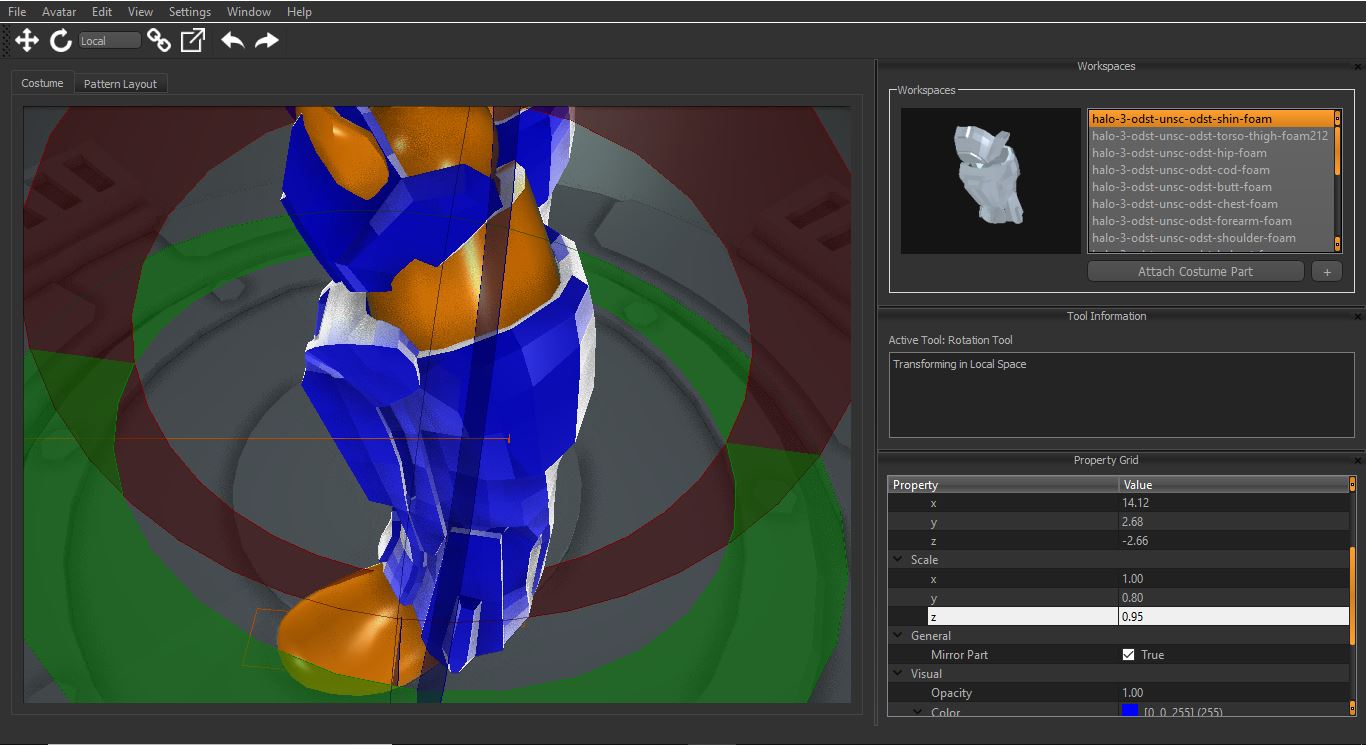The height and width of the screenshot is (745, 1366).
Task: Switch to the Pattern Layout tab
Action: point(120,84)
